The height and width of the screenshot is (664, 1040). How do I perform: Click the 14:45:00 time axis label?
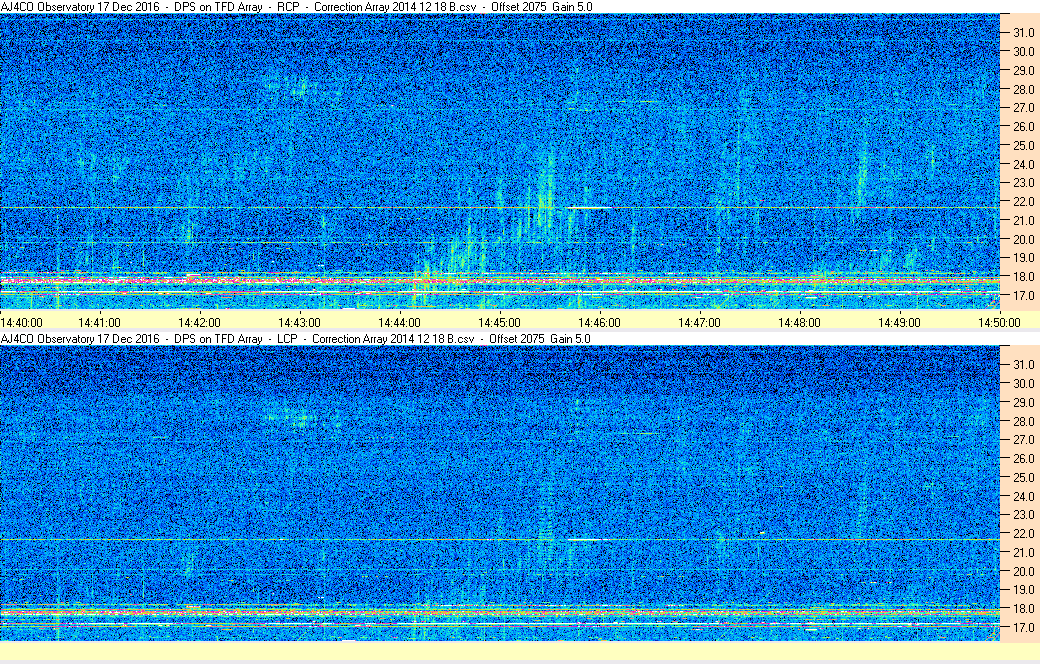point(499,323)
